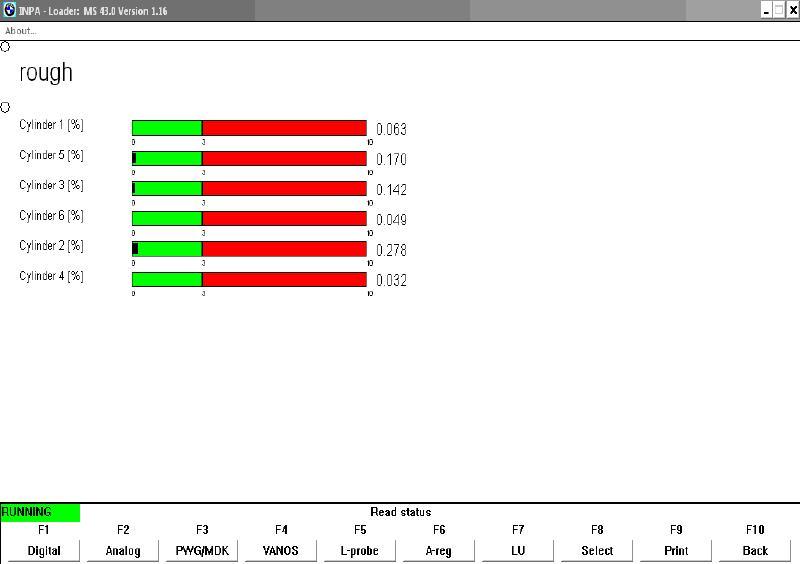800x564 pixels.
Task: Open the About menu
Action: pos(20,30)
